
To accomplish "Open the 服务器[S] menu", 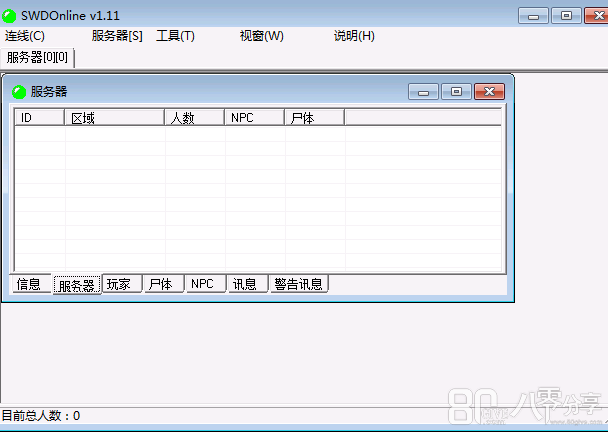I will [117, 36].
